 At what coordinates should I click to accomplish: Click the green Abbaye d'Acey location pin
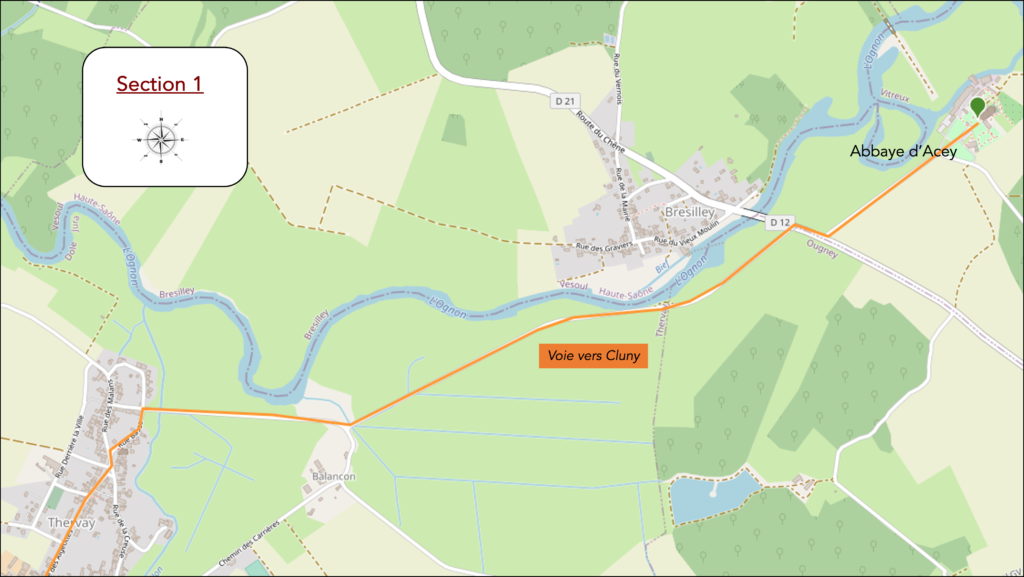click(x=977, y=107)
